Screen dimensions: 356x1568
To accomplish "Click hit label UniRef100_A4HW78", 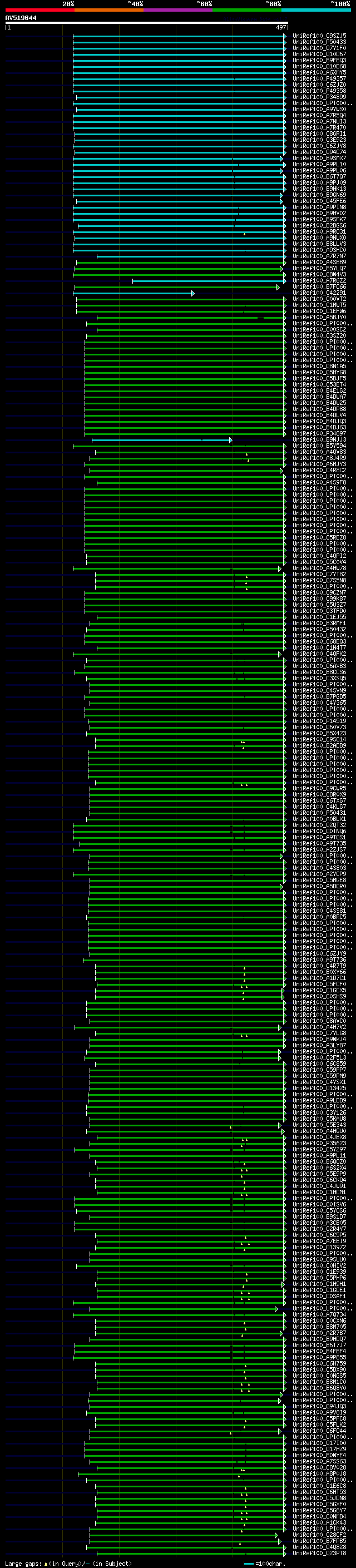I will (x=319, y=568).
